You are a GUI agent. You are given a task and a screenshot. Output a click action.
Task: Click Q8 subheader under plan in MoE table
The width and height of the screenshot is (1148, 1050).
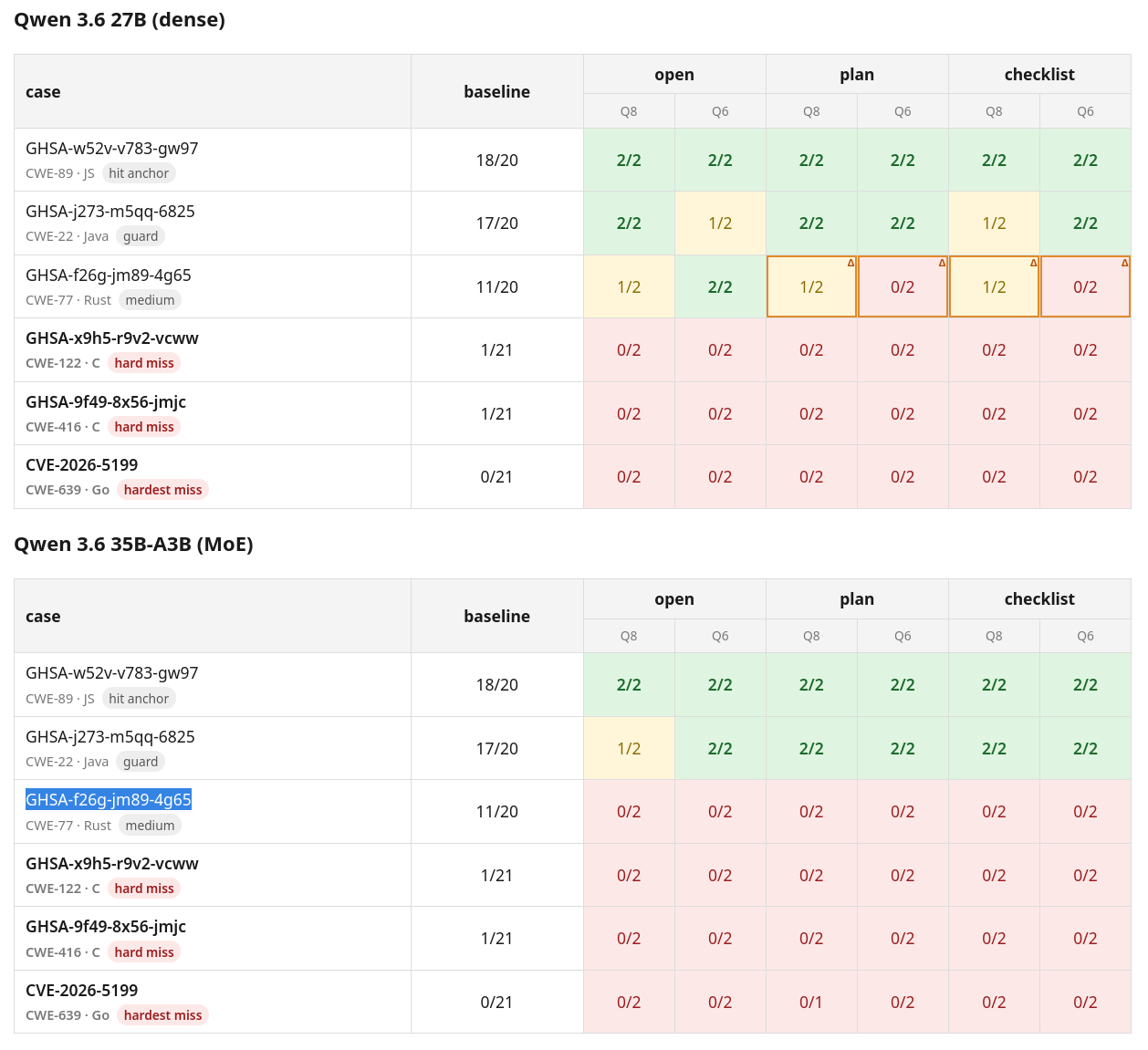(x=811, y=636)
